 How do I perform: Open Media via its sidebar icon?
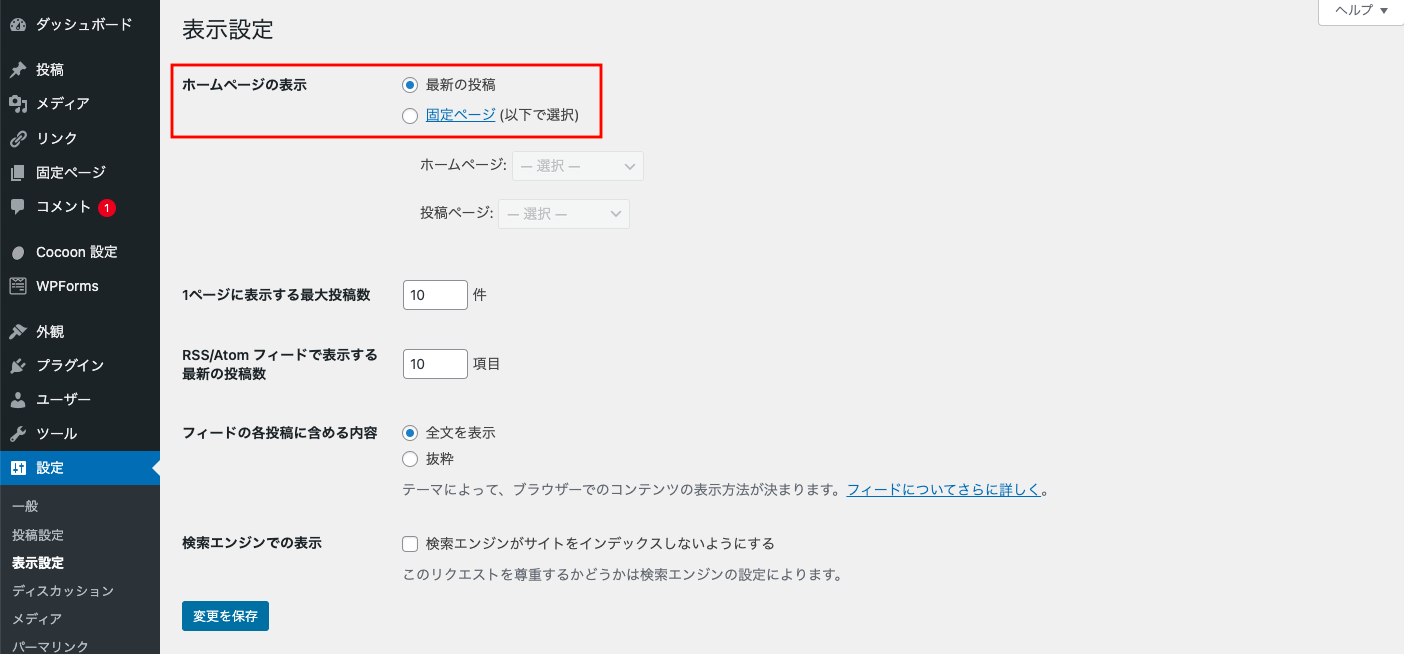coord(18,104)
